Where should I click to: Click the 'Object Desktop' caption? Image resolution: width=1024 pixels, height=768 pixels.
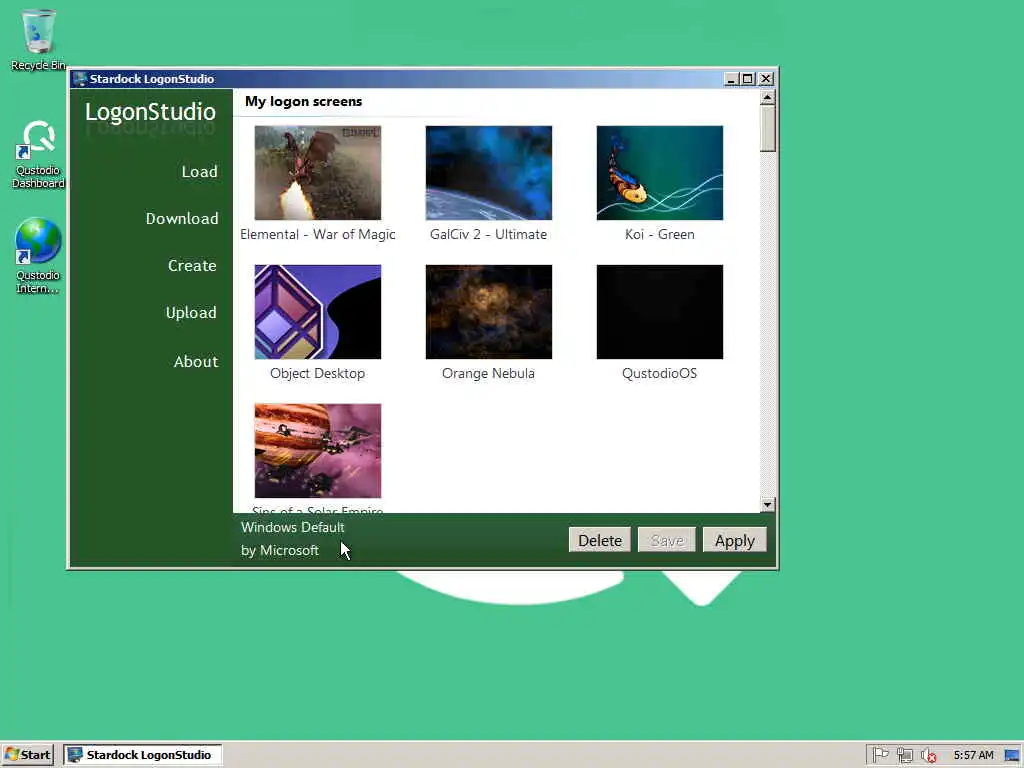[x=317, y=374]
